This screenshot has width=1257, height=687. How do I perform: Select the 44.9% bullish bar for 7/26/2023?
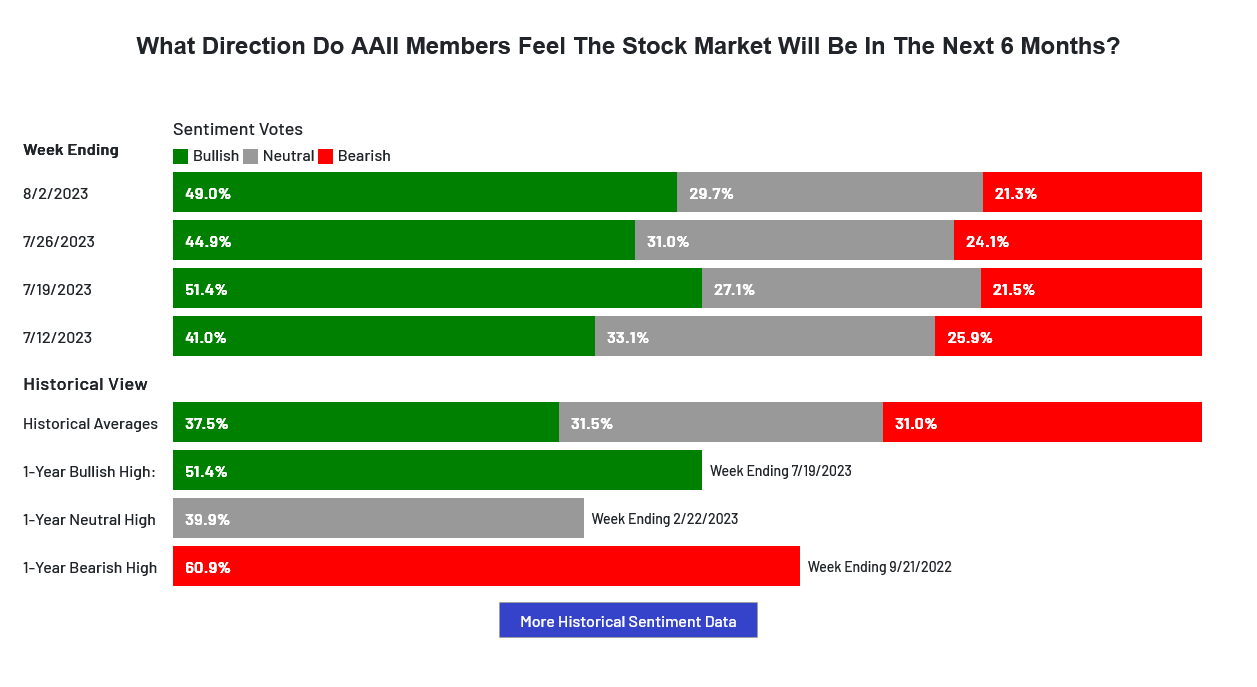pyautogui.click(x=403, y=241)
